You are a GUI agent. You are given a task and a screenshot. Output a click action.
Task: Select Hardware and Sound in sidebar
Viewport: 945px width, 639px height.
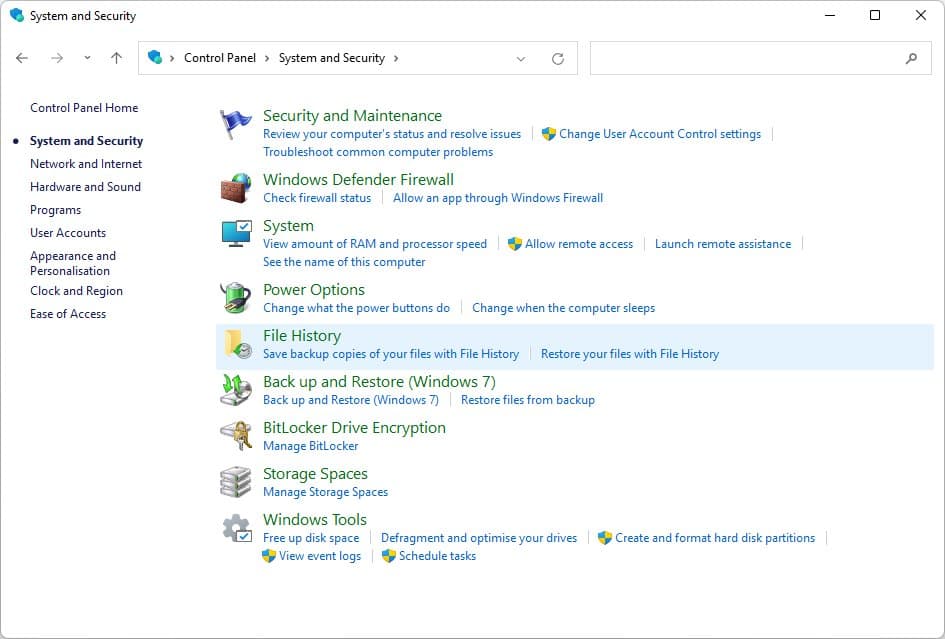[86, 187]
